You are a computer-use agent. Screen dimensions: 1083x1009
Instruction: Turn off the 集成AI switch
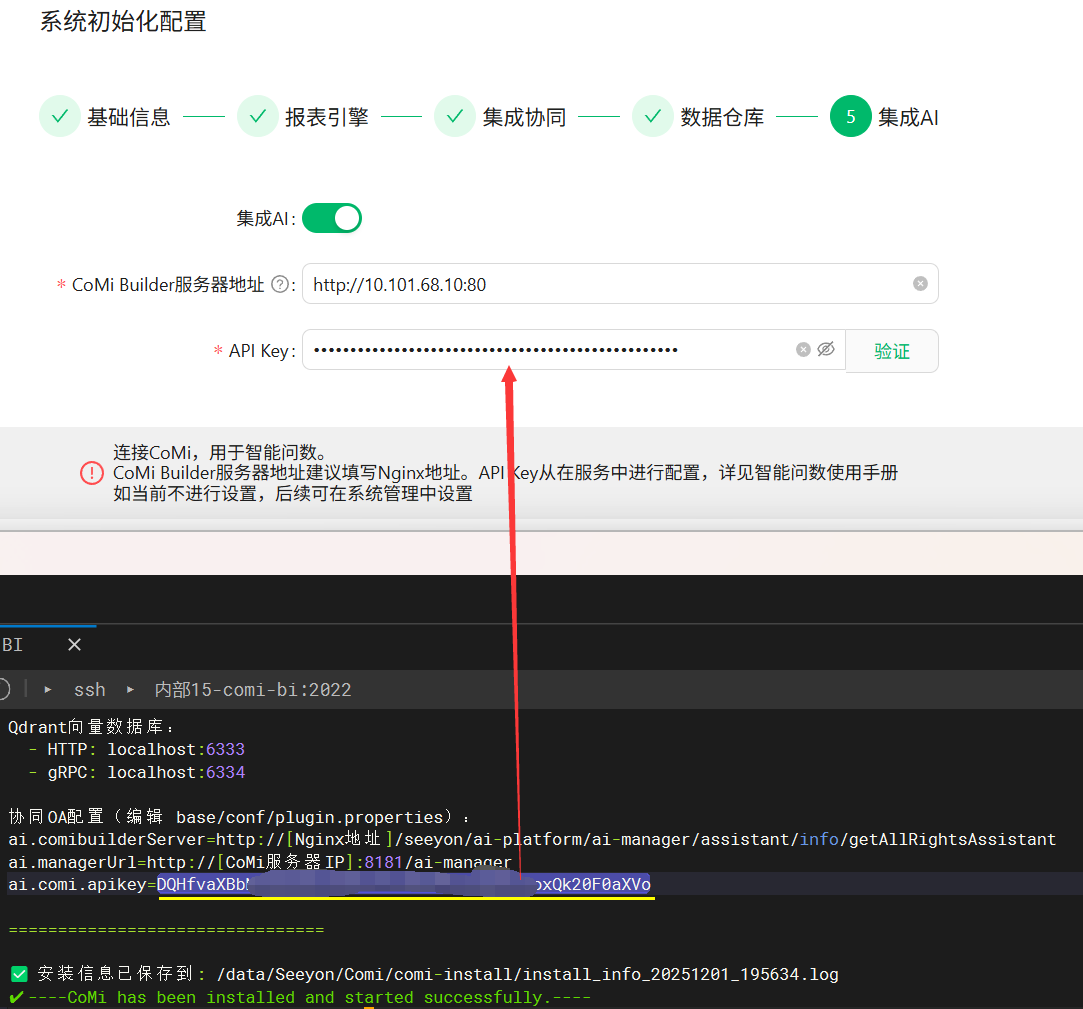coord(331,218)
